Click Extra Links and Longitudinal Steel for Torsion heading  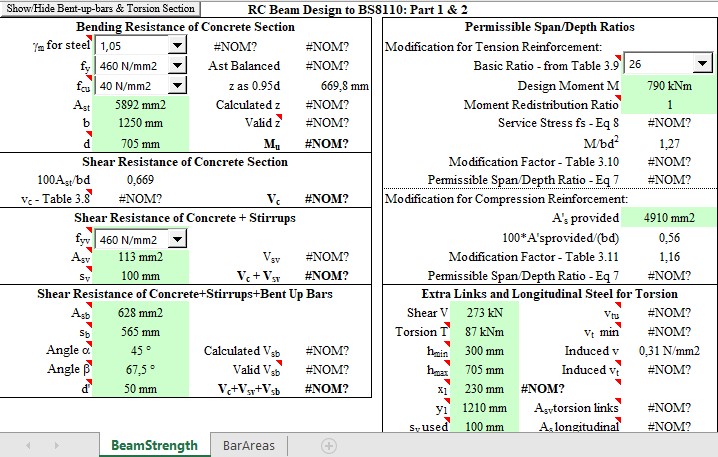click(x=549, y=294)
